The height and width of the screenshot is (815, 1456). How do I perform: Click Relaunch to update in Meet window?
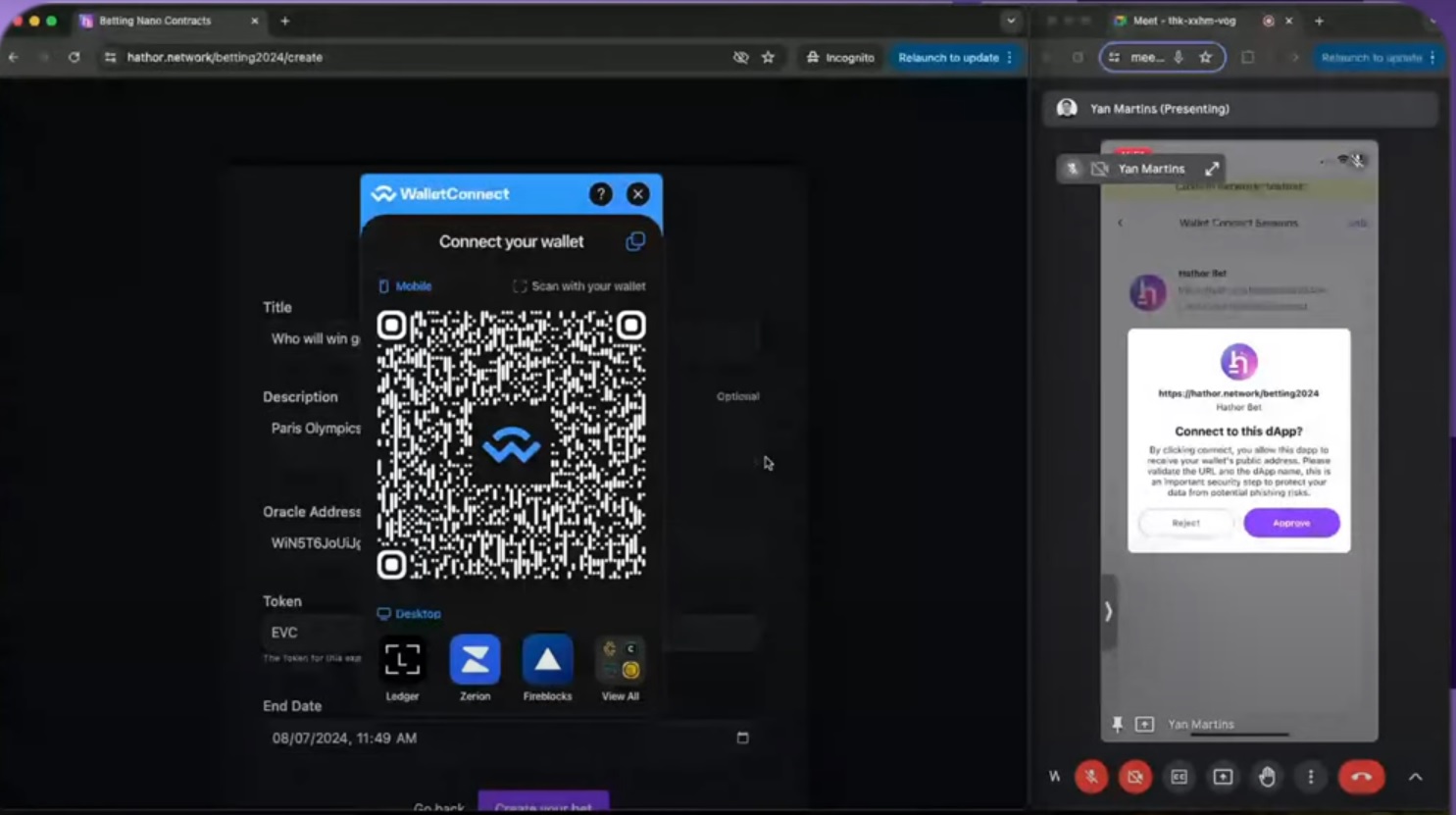point(1372,57)
